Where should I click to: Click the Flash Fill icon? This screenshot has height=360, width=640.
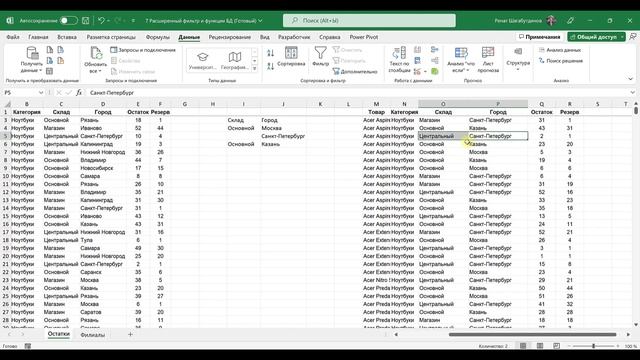pos(417,50)
